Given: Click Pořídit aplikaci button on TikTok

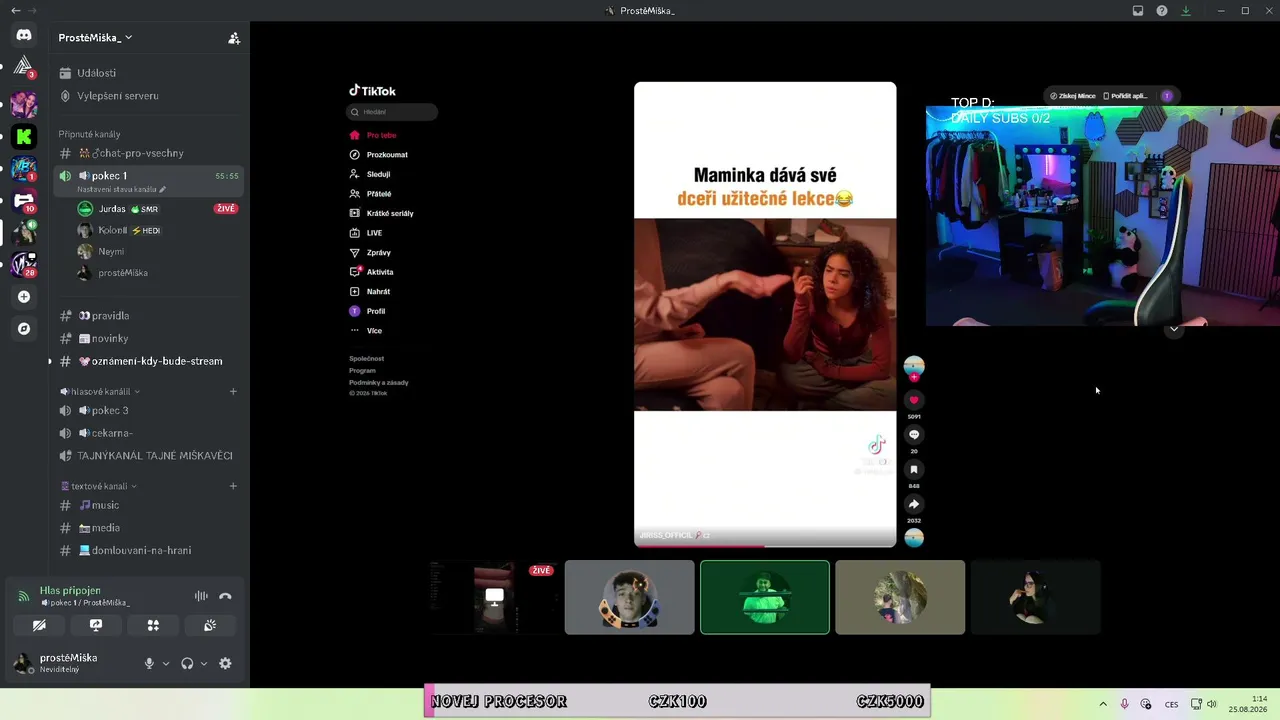Looking at the screenshot, I should tap(1125, 96).
